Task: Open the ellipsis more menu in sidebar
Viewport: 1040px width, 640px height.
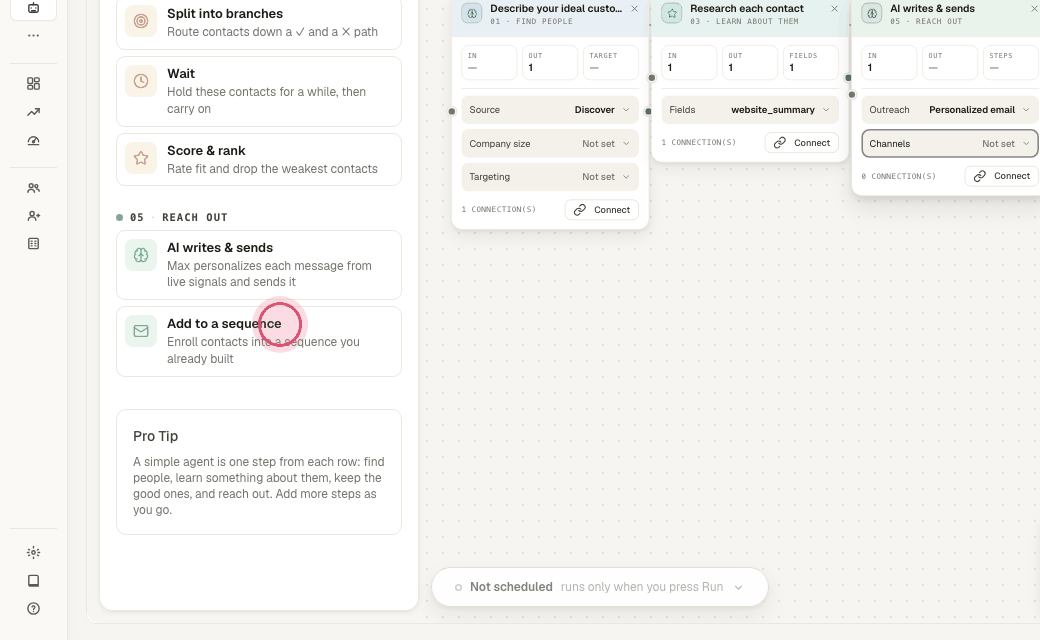Action: pos(33,35)
